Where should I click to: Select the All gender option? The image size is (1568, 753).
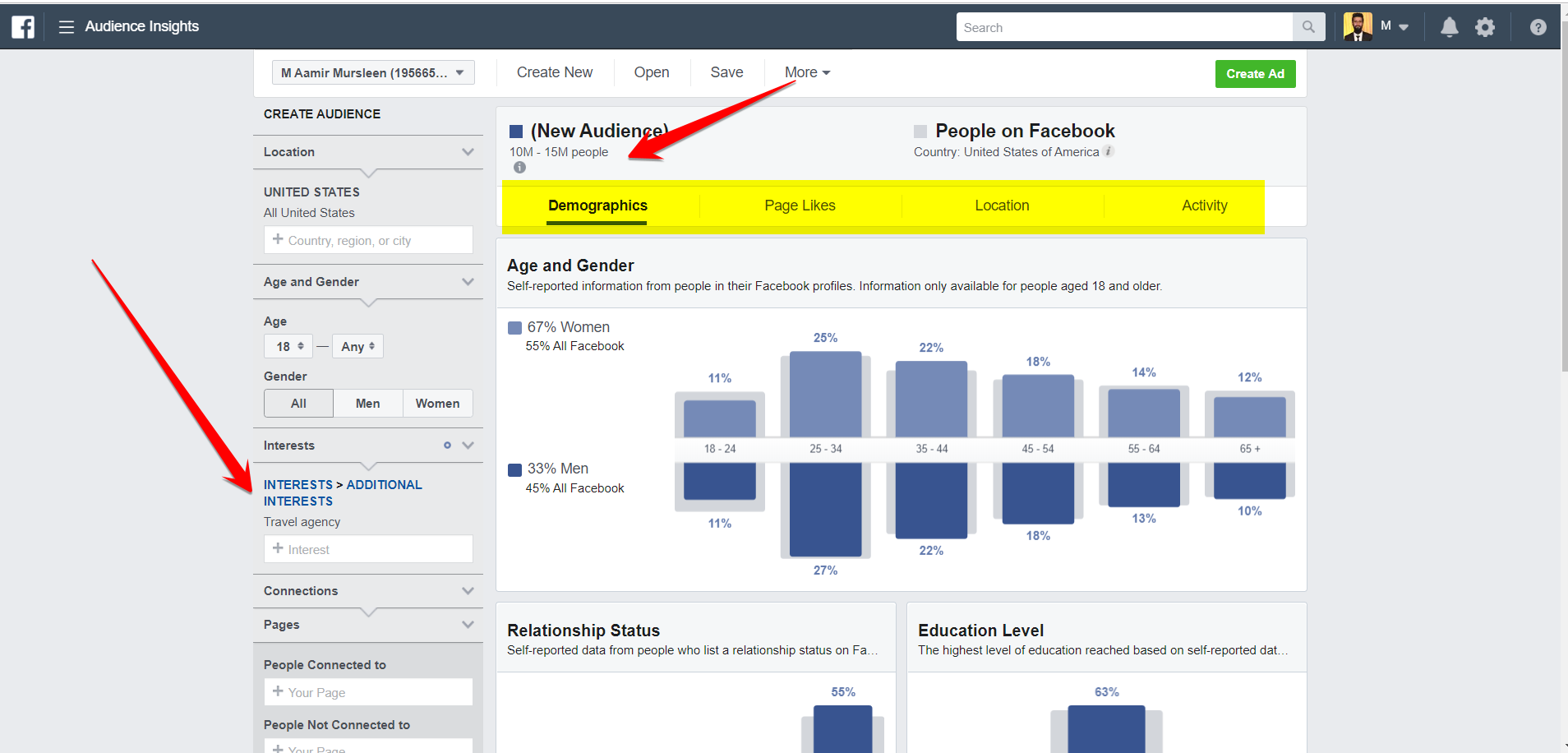click(298, 404)
